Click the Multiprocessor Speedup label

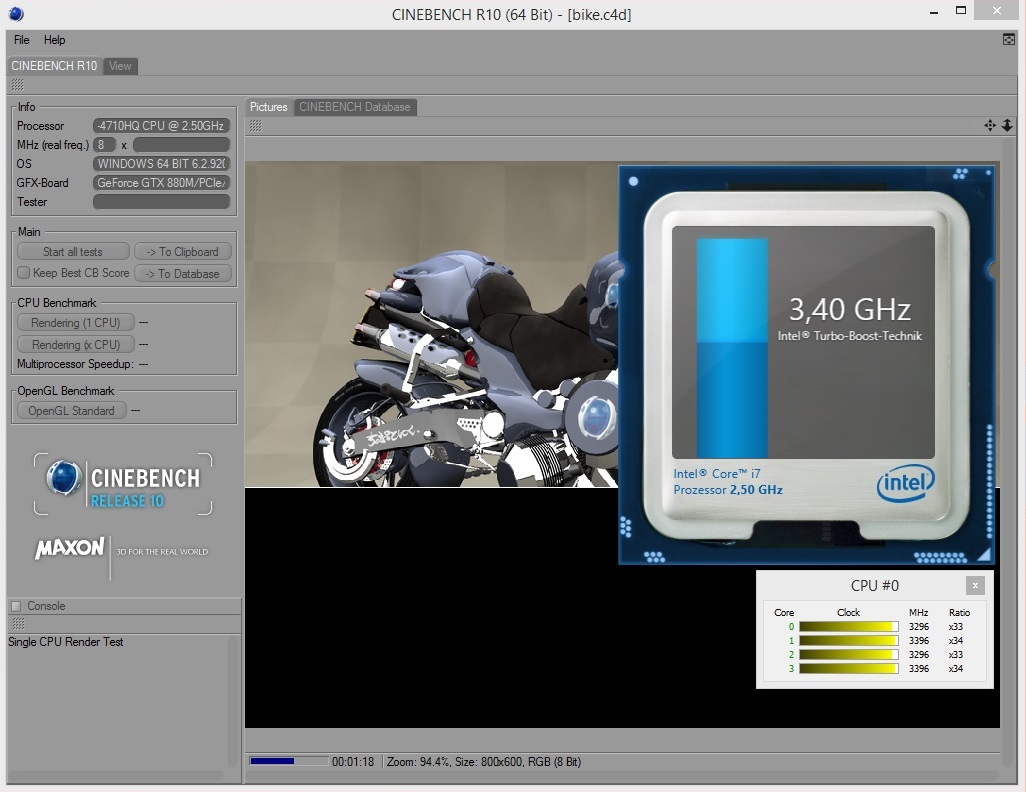(75, 364)
